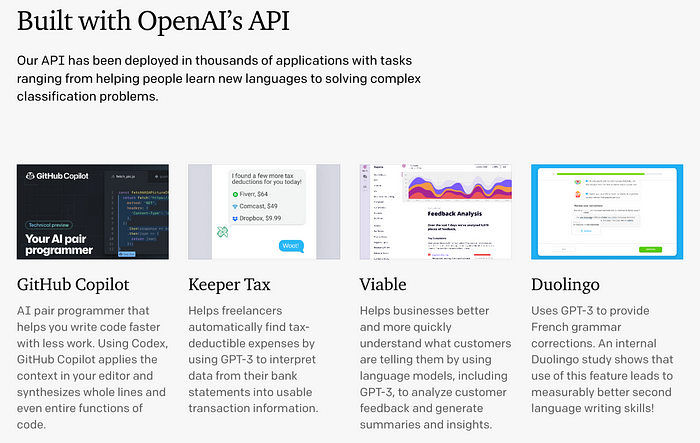Click the 'Technical preview' badge in Copilot image
This screenshot has height=443, width=700.
pyautogui.click(x=49, y=225)
